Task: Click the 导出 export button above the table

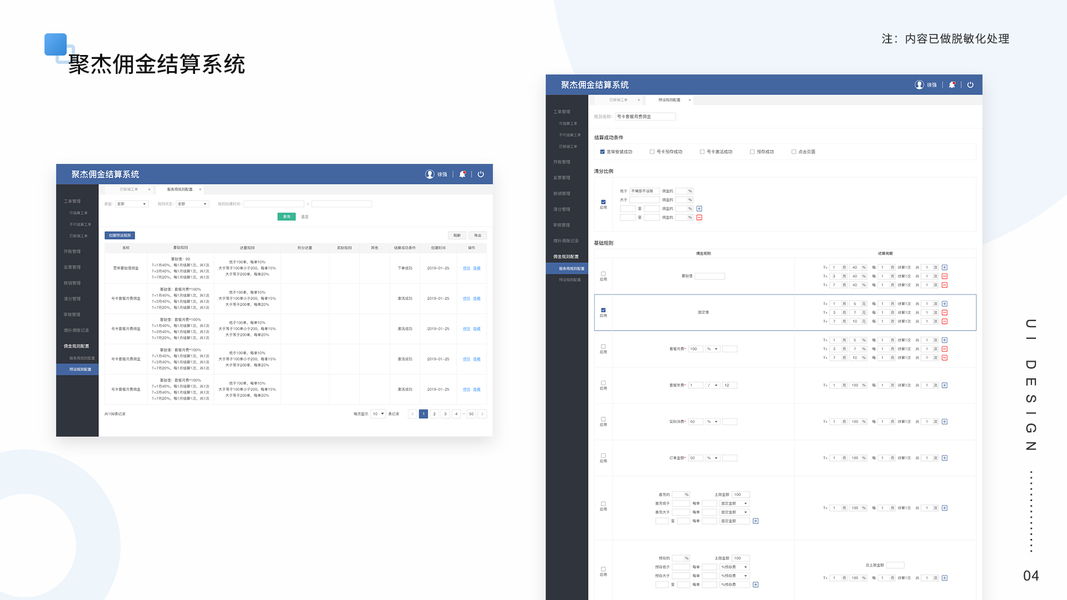Action: (x=478, y=235)
